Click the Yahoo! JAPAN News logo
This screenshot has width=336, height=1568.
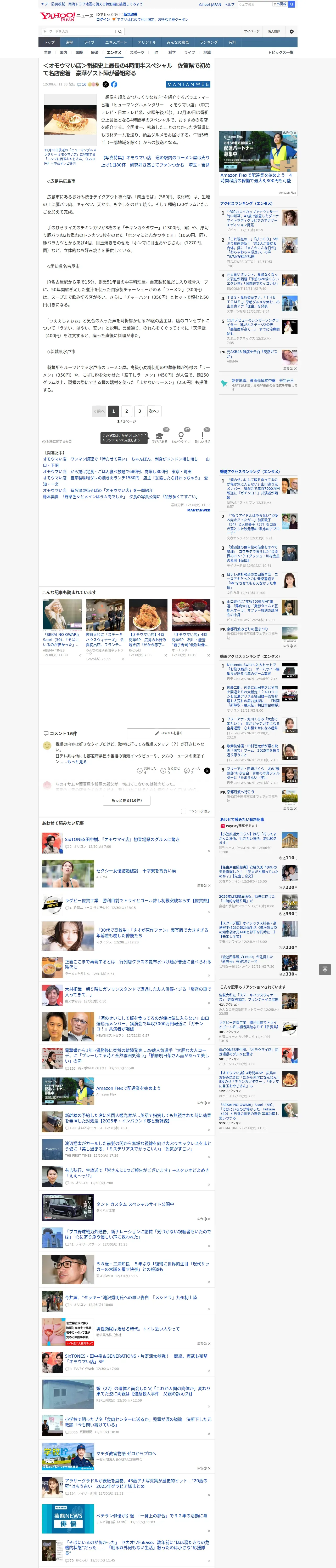[x=66, y=16]
